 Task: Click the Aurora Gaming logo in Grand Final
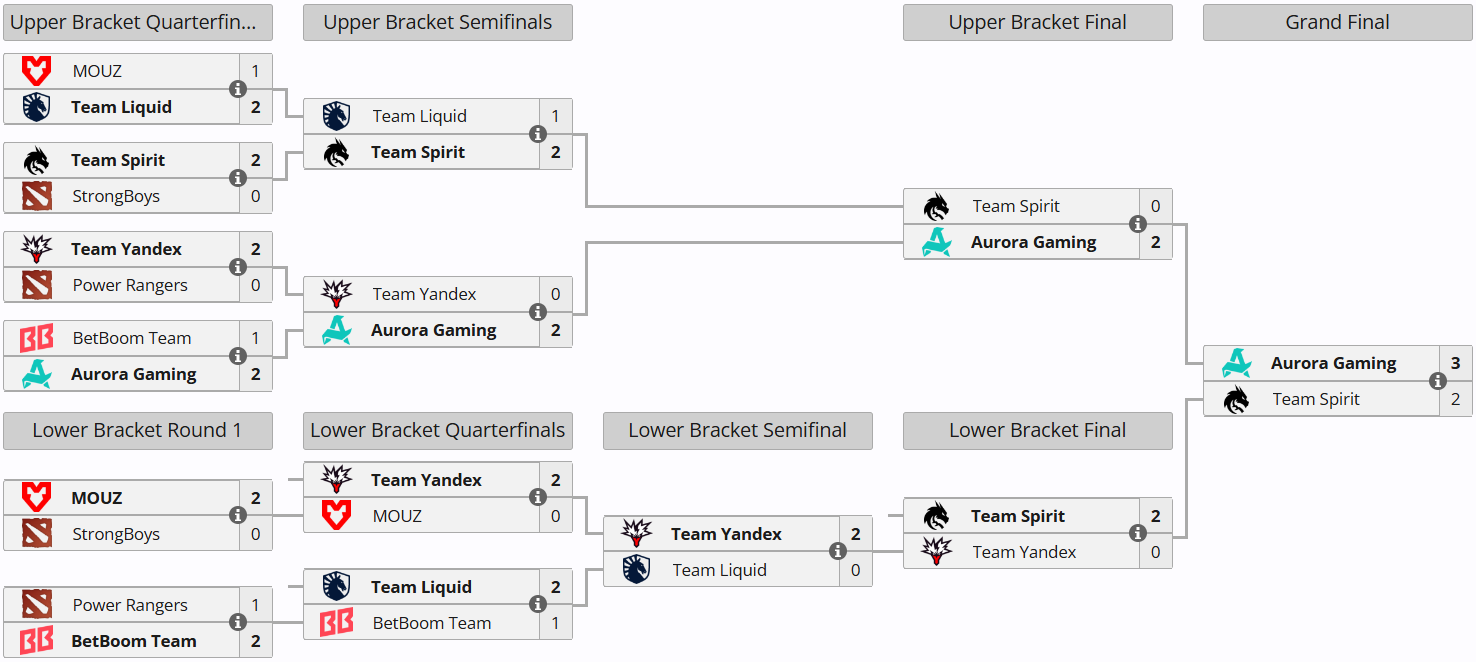click(1237, 363)
